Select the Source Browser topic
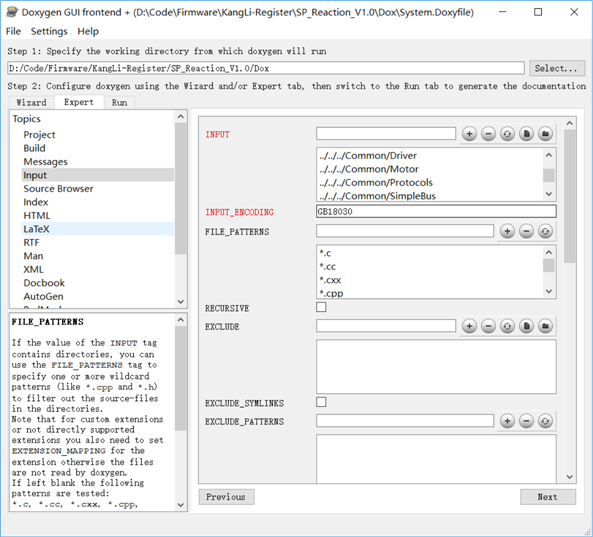The image size is (593, 537). pos(58,189)
